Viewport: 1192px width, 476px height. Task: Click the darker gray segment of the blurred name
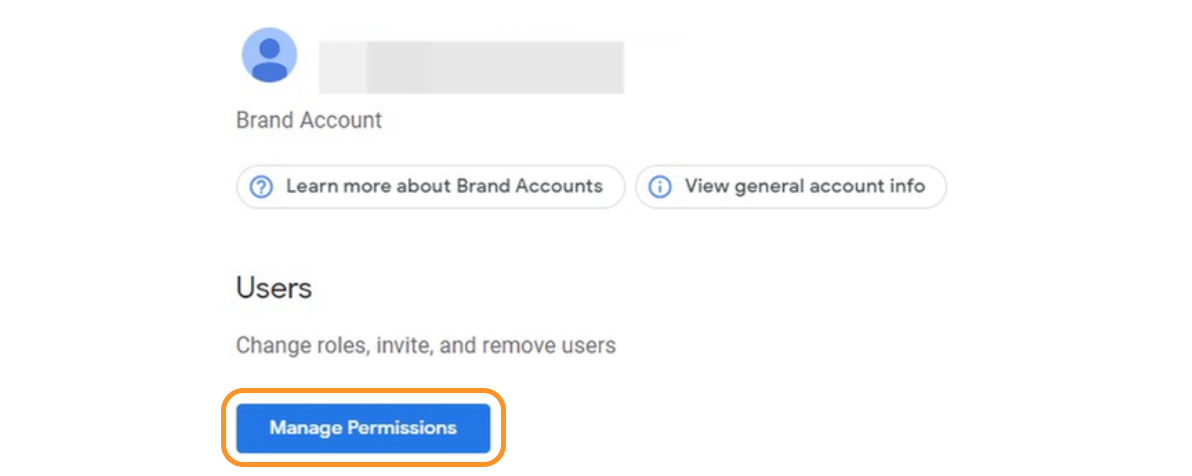[398, 67]
